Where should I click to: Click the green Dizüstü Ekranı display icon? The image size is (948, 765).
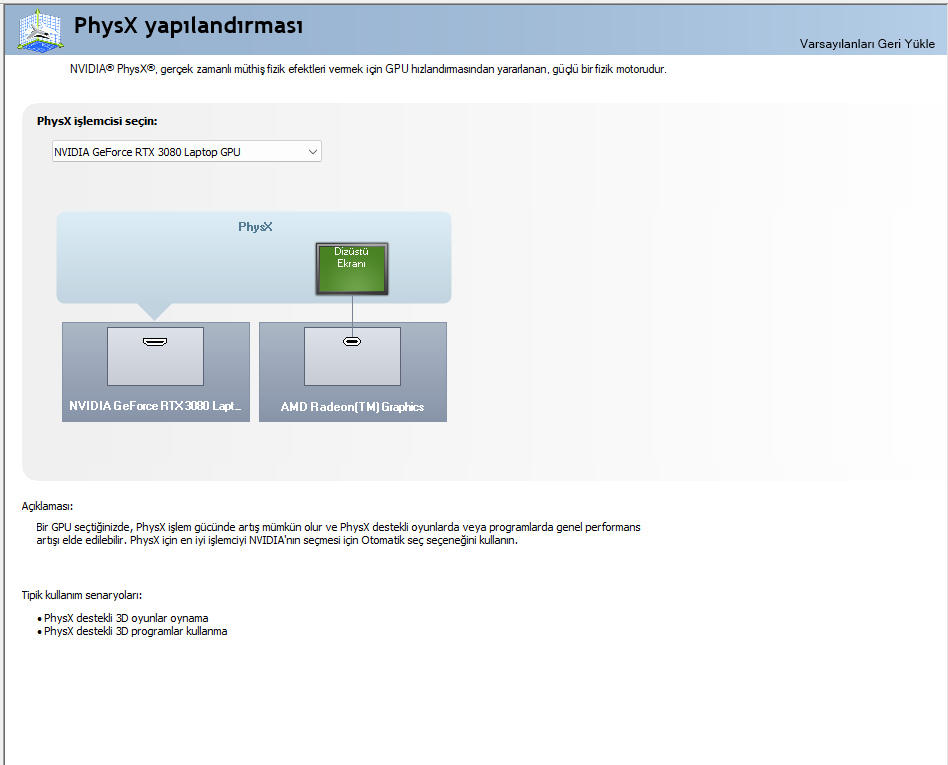pyautogui.click(x=352, y=269)
